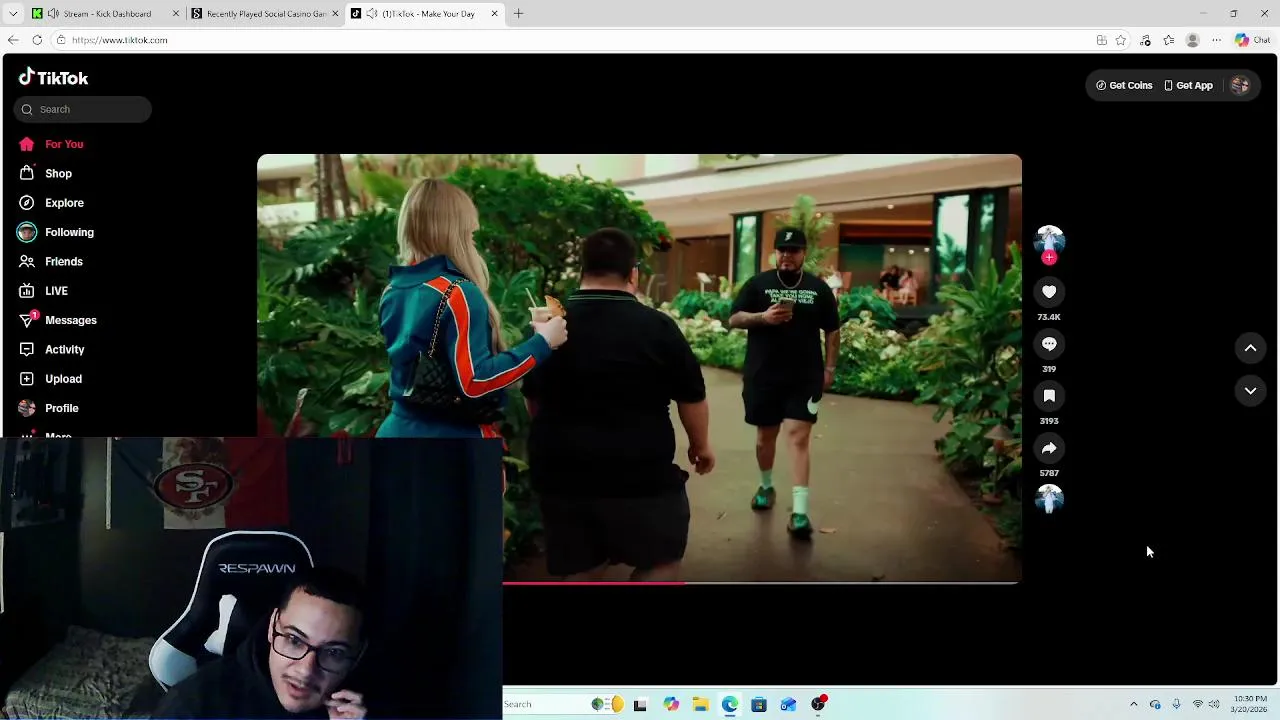Go to previous video with up chevron

1250,348
